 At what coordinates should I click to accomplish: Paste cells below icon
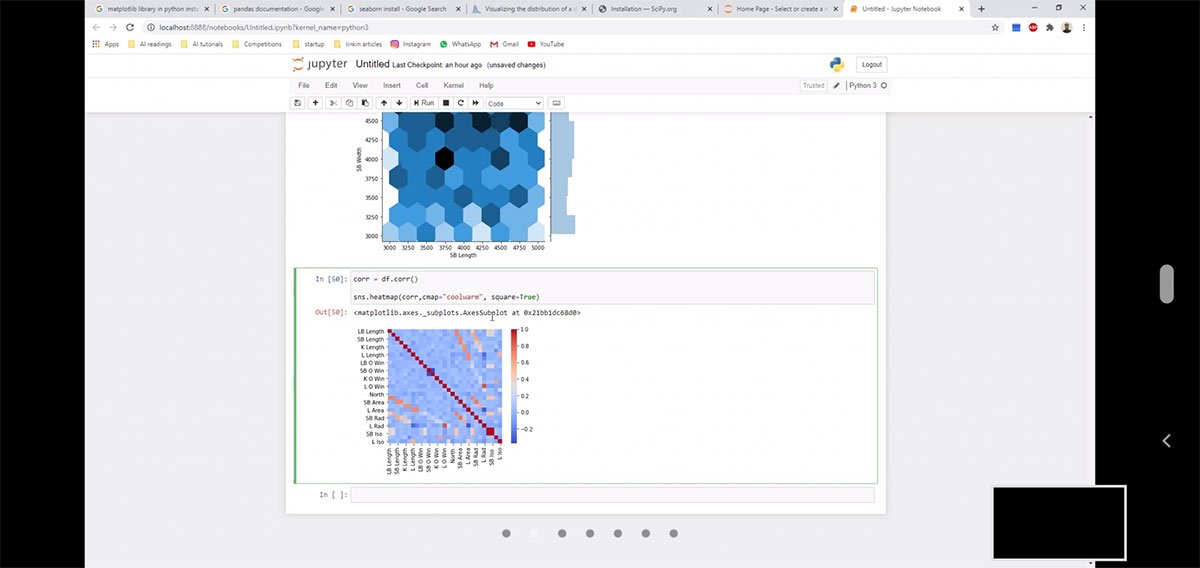coord(365,103)
